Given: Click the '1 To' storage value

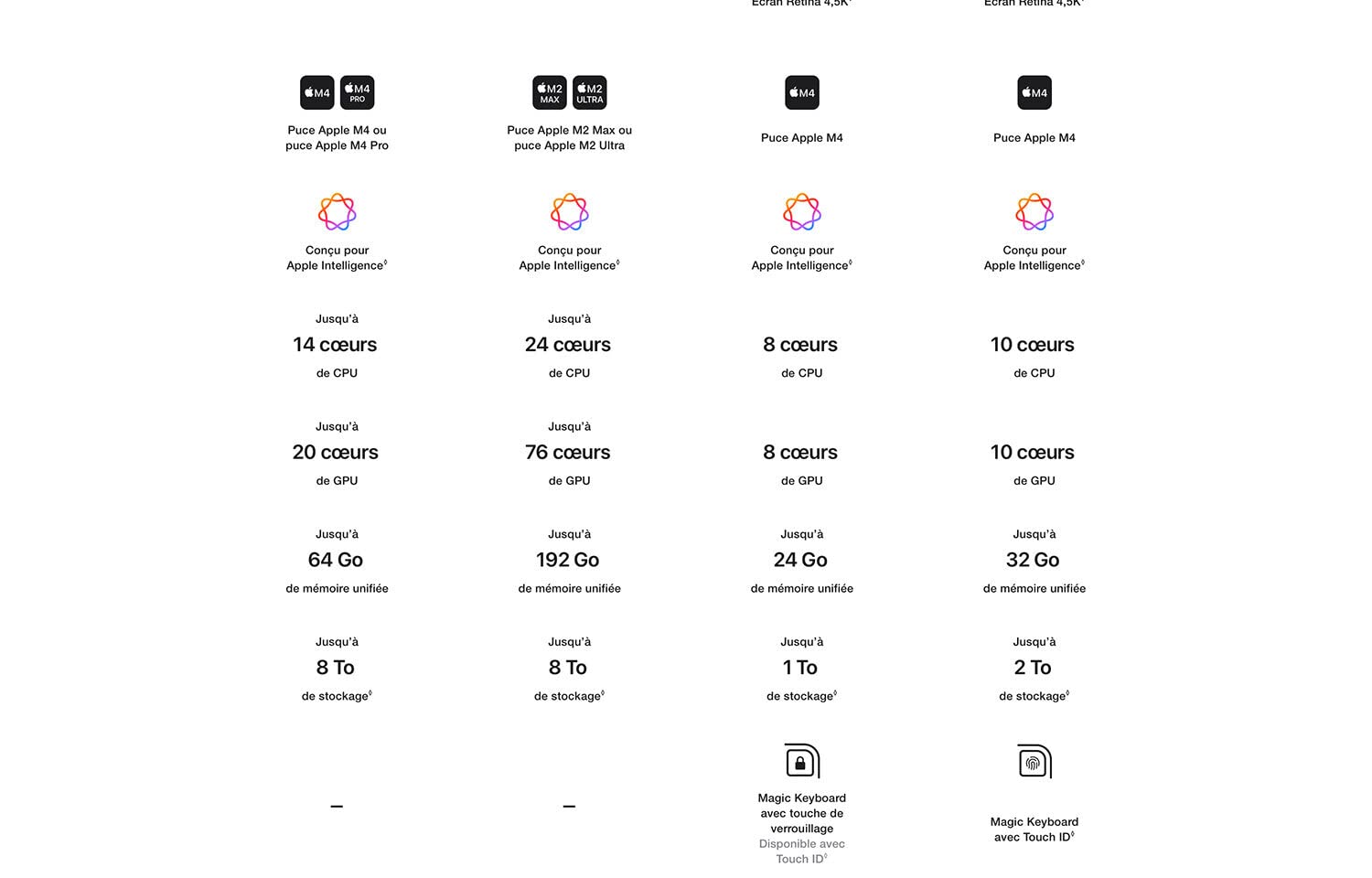Looking at the screenshot, I should [800, 668].
